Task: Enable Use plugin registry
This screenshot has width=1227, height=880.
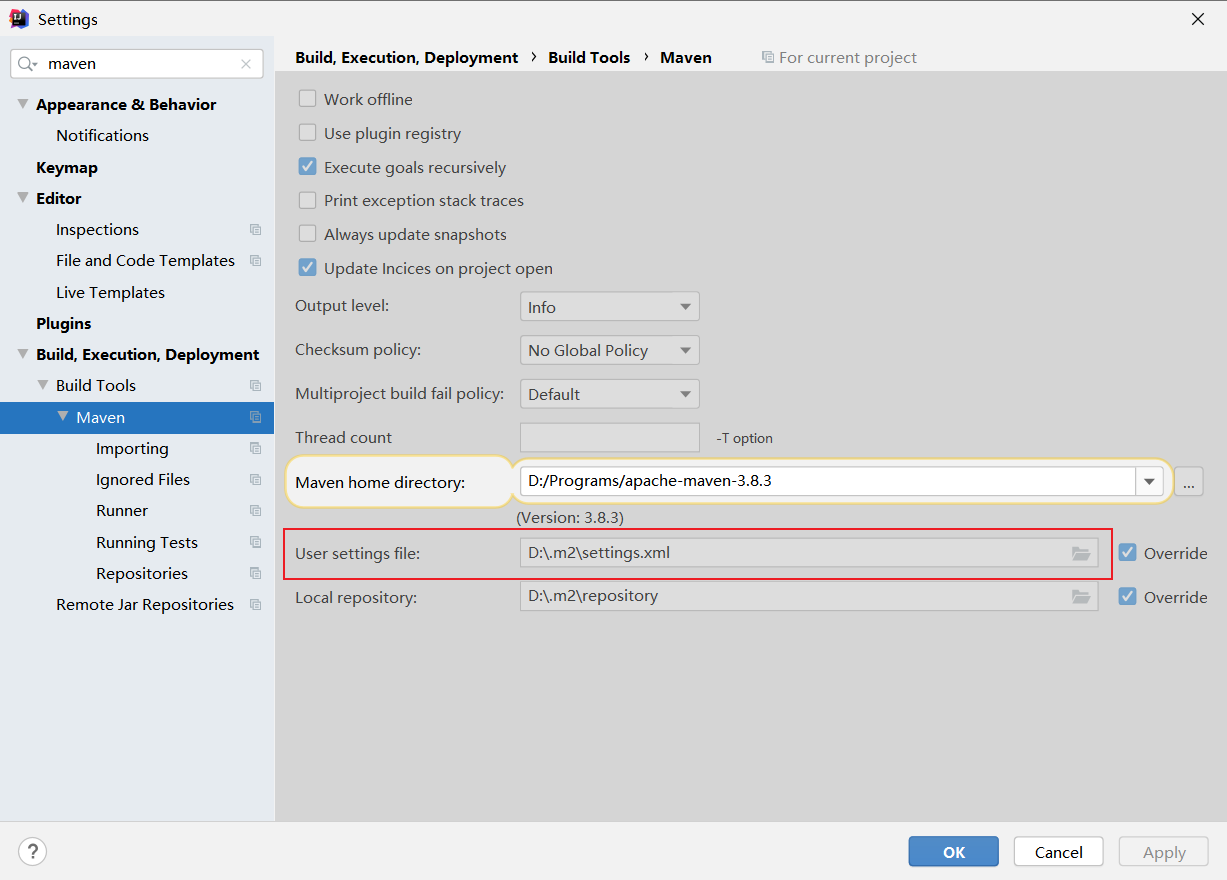Action: click(308, 133)
